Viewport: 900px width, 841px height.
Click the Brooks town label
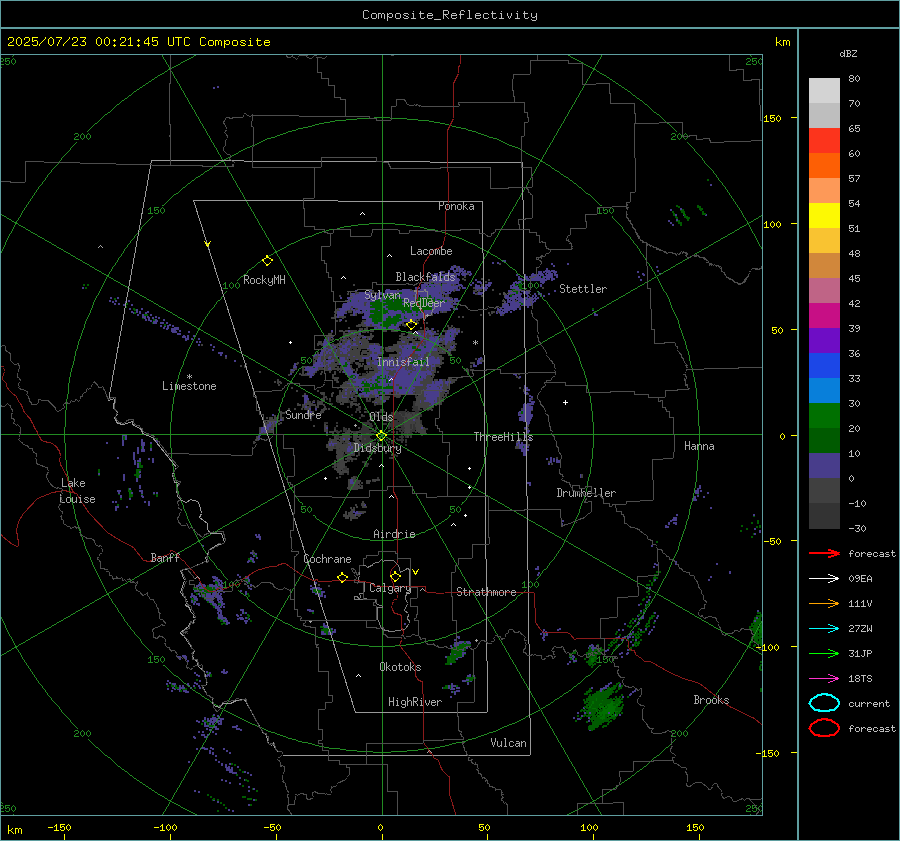(711, 700)
